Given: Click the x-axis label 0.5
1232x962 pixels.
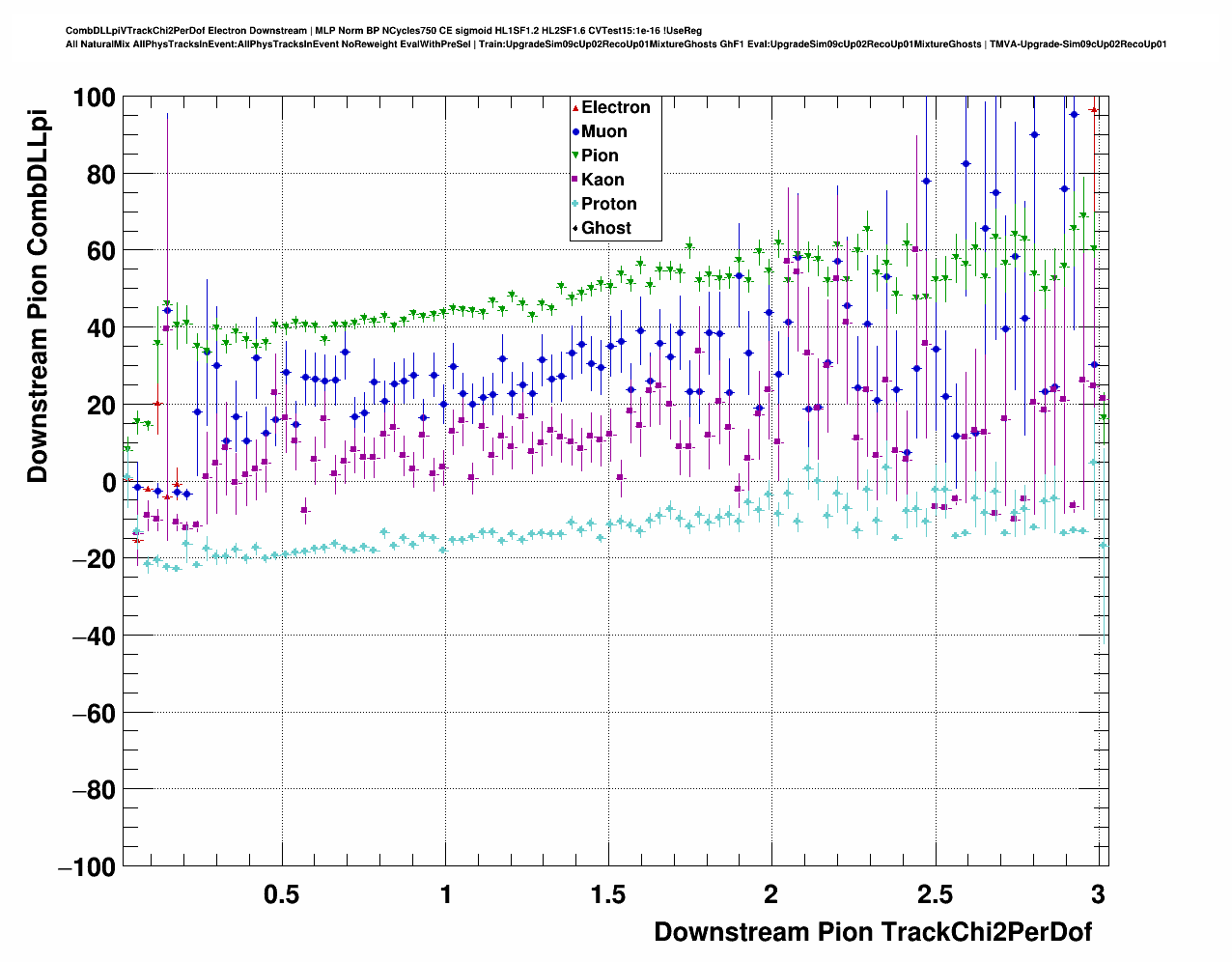Looking at the screenshot, I should [x=282, y=894].
